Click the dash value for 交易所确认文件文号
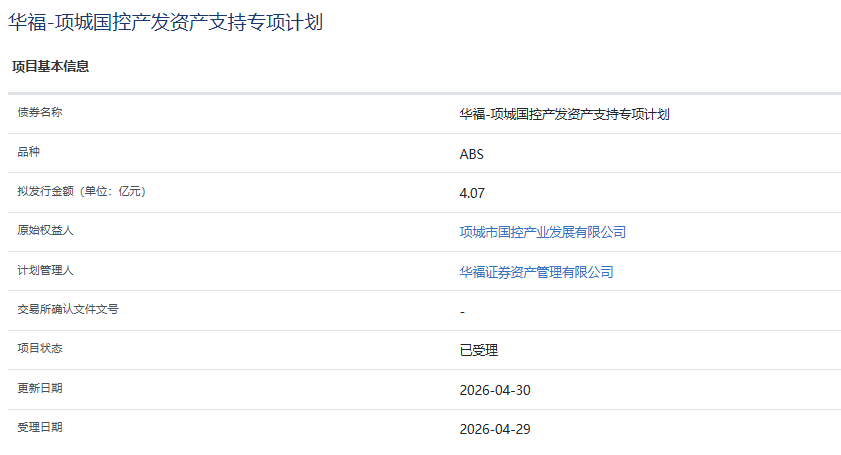This screenshot has width=841, height=455. pos(462,312)
